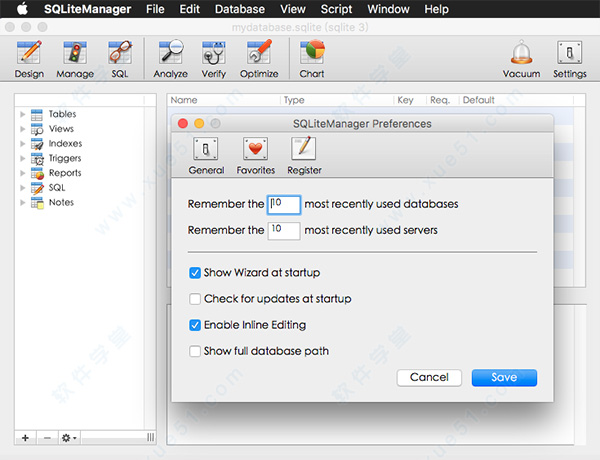This screenshot has width=600, height=460.
Task: Open the SQL glasses toolbar tool
Action: (x=120, y=59)
